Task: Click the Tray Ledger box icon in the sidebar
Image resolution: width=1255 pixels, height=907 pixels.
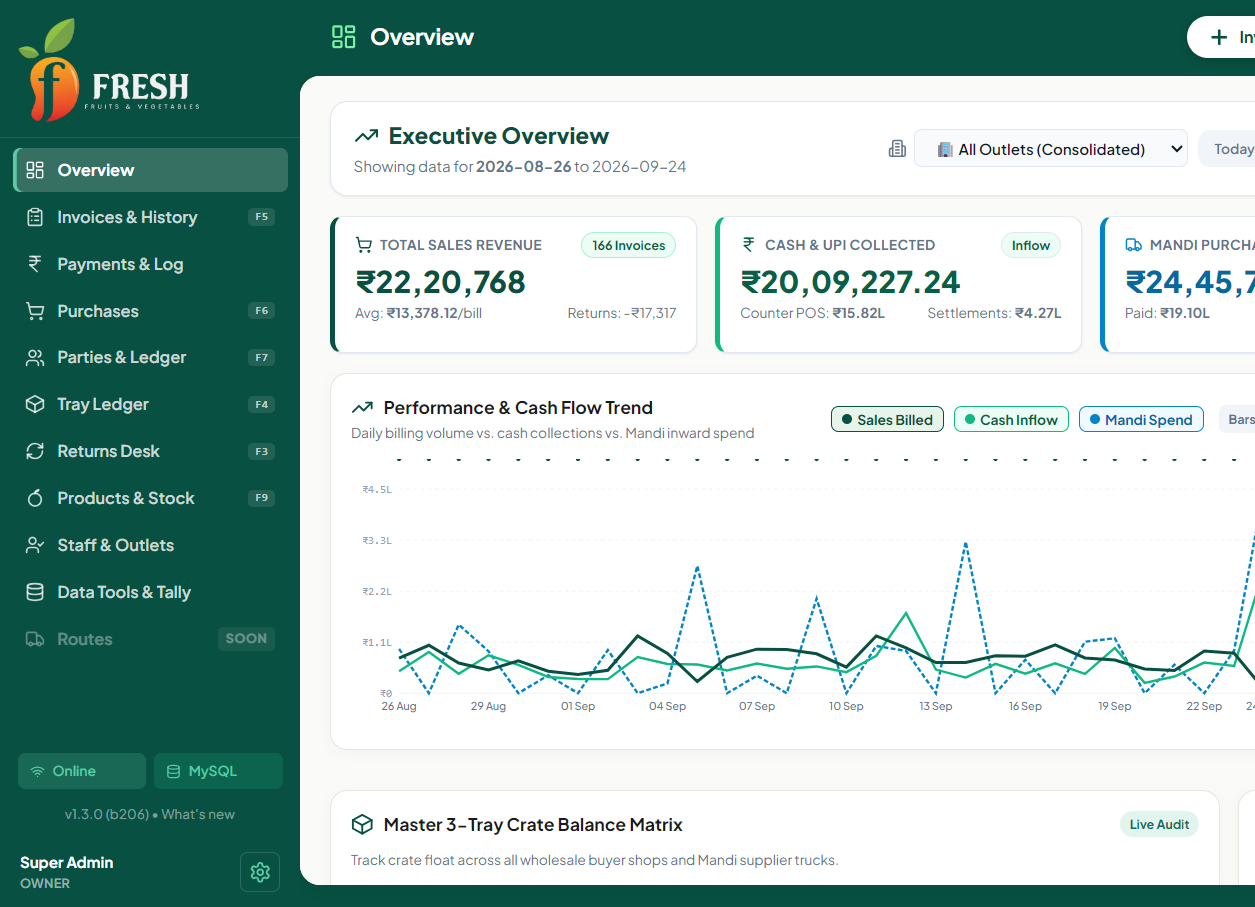Action: 35,404
